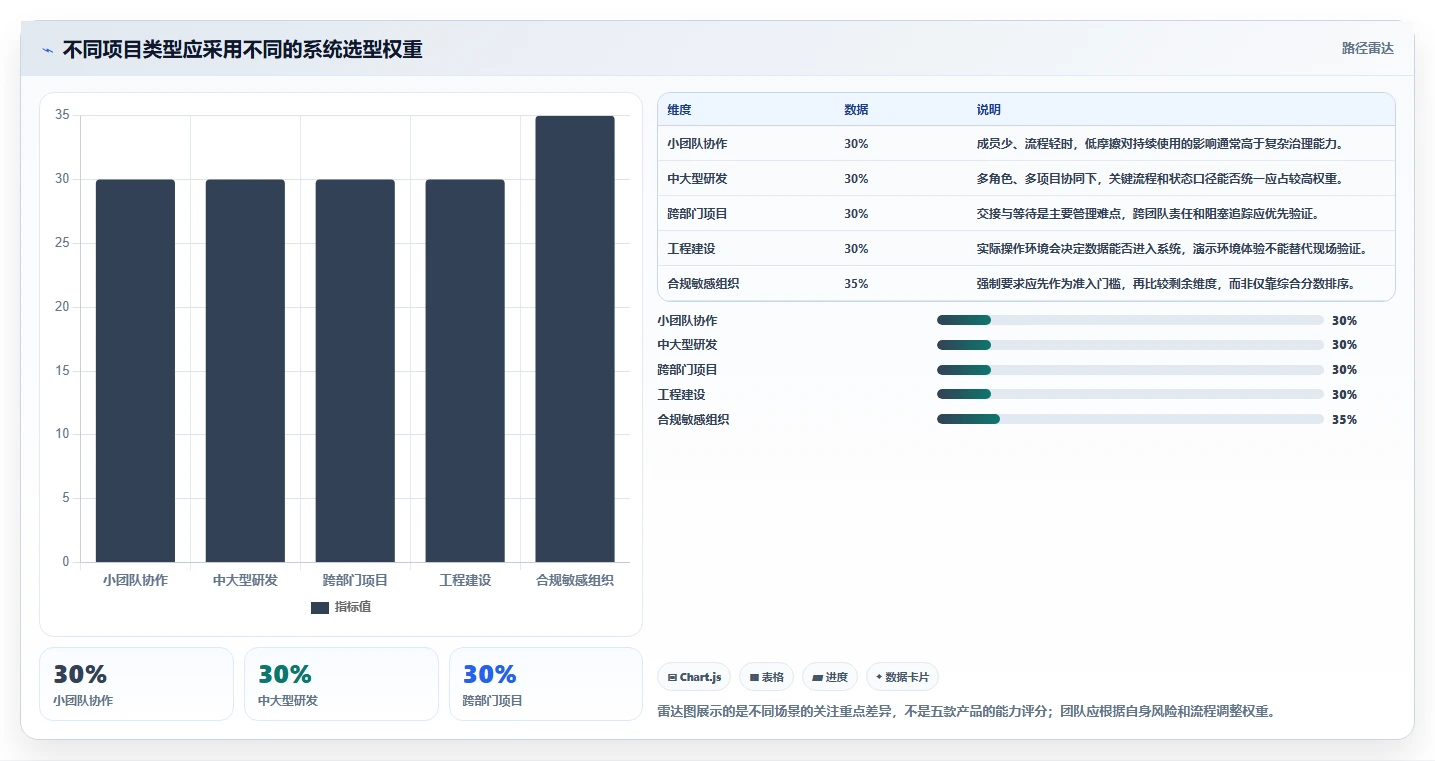Click description starting 成员少、流程轻时
The height and width of the screenshot is (761, 1435).
(x=1160, y=144)
